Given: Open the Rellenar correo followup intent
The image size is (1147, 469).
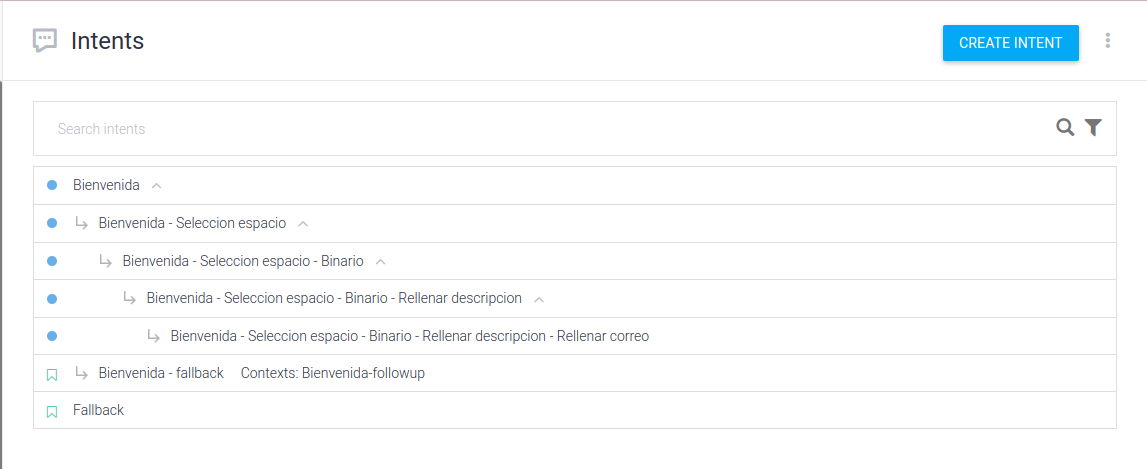Looking at the screenshot, I should [x=409, y=336].
